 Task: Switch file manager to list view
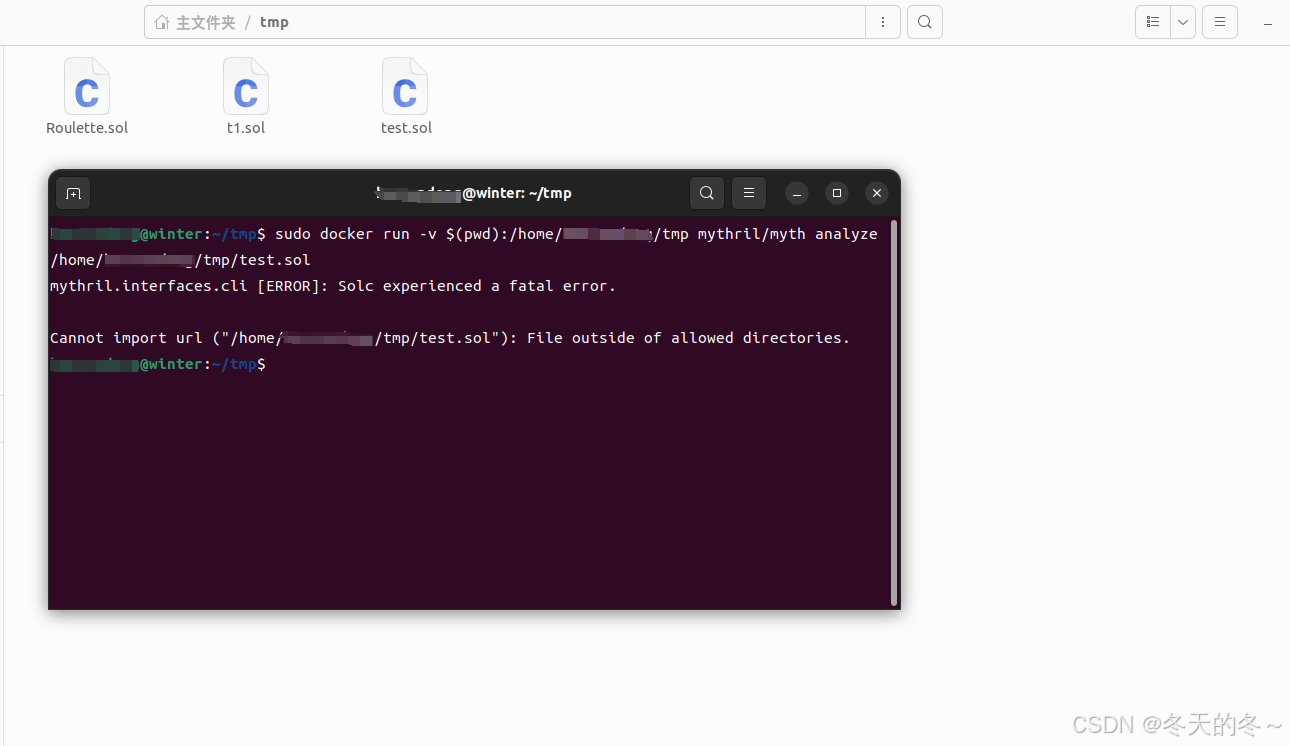(1153, 22)
